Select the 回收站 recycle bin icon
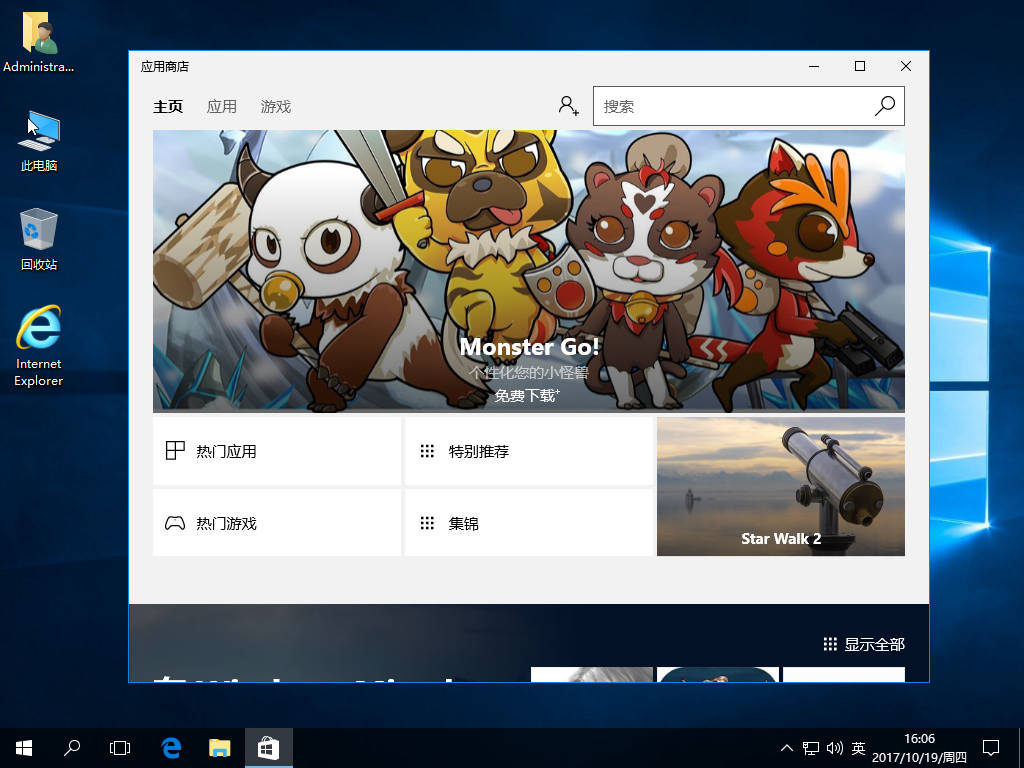 39,240
